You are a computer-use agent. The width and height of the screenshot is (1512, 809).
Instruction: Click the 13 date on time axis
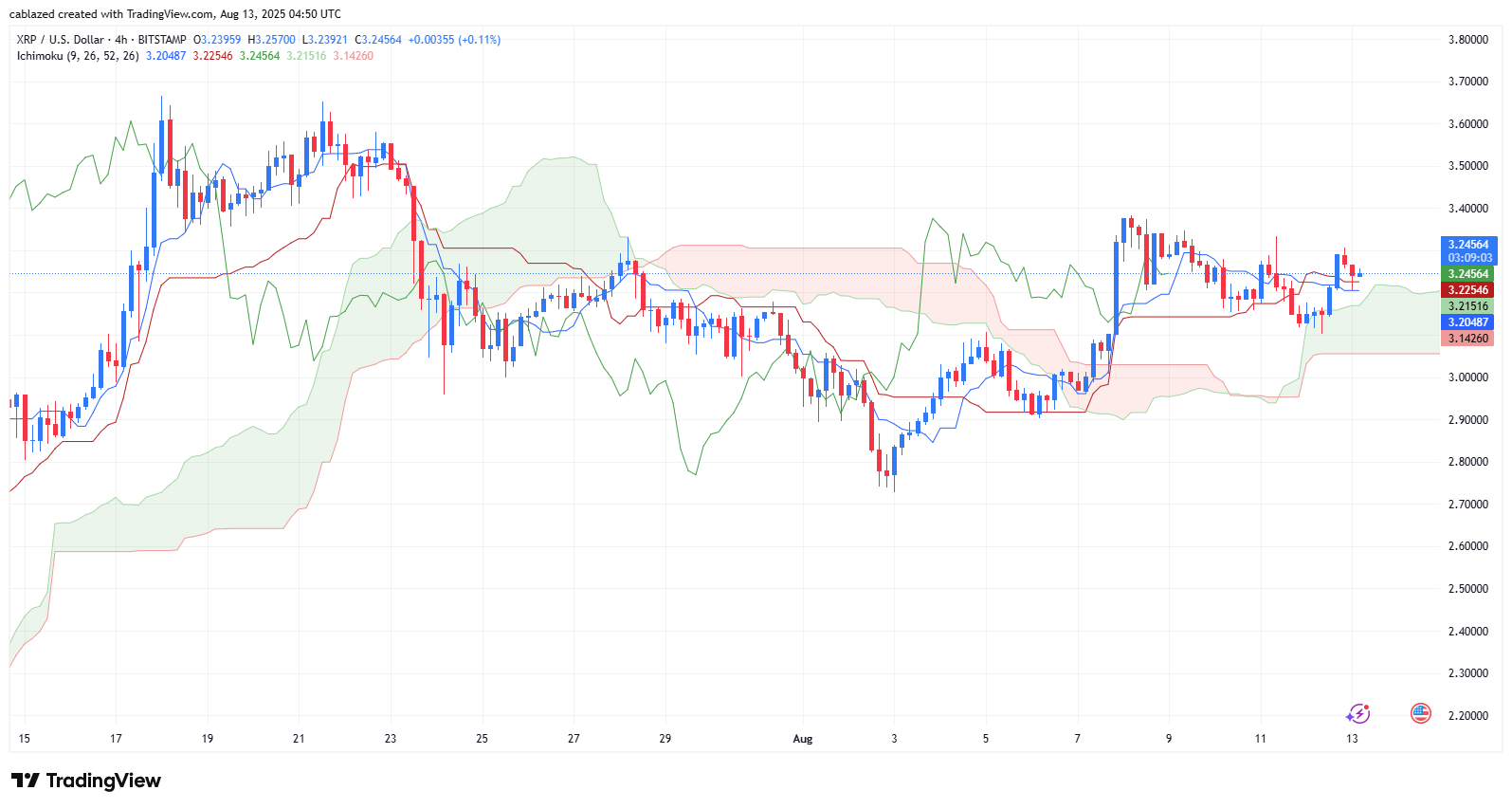tap(1352, 739)
